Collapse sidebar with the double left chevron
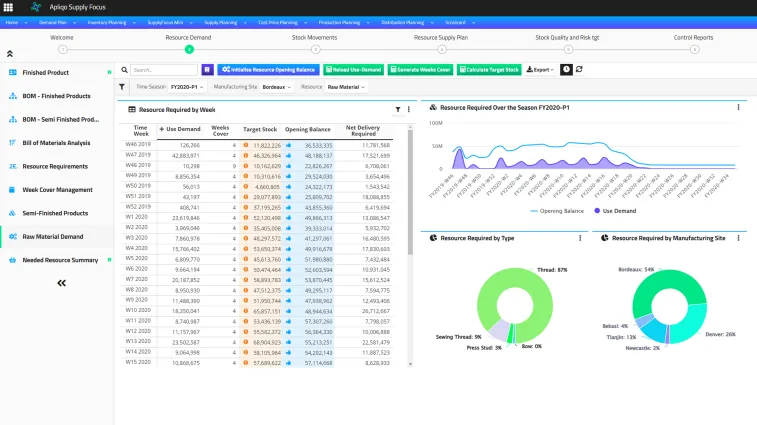Image resolution: width=757 pixels, height=425 pixels. (x=61, y=283)
